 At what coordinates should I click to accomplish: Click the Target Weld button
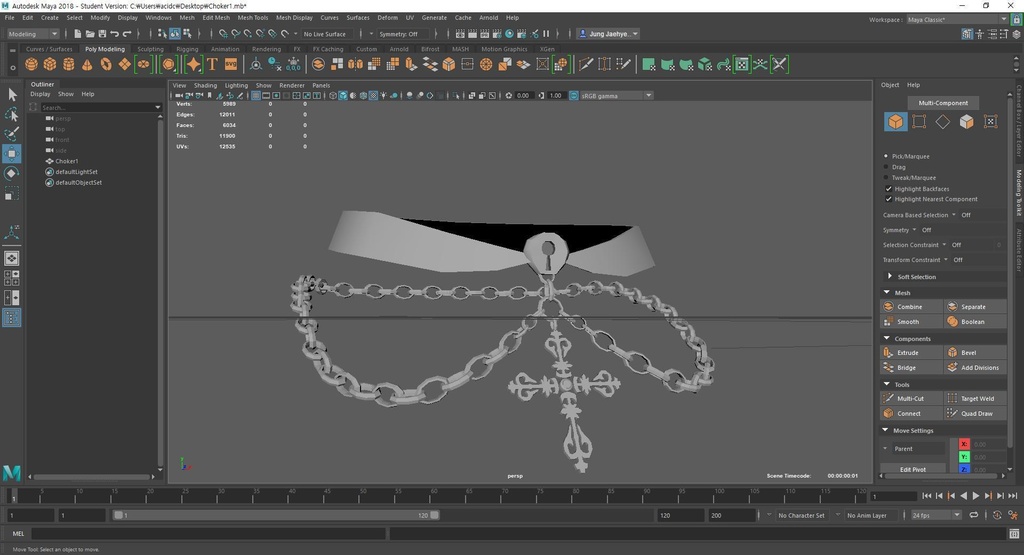[976, 398]
